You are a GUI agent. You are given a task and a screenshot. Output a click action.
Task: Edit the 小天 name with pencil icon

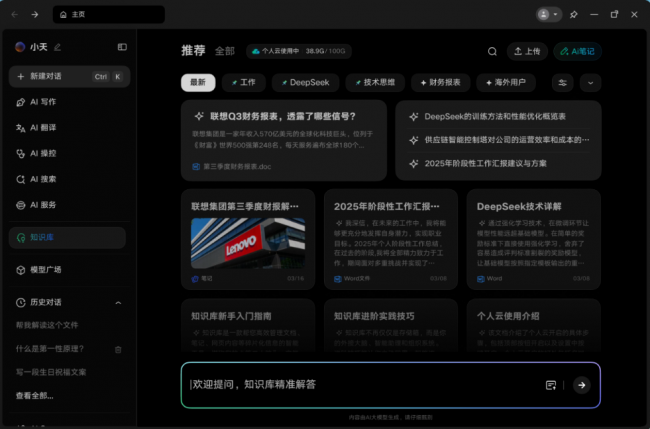[x=58, y=47]
